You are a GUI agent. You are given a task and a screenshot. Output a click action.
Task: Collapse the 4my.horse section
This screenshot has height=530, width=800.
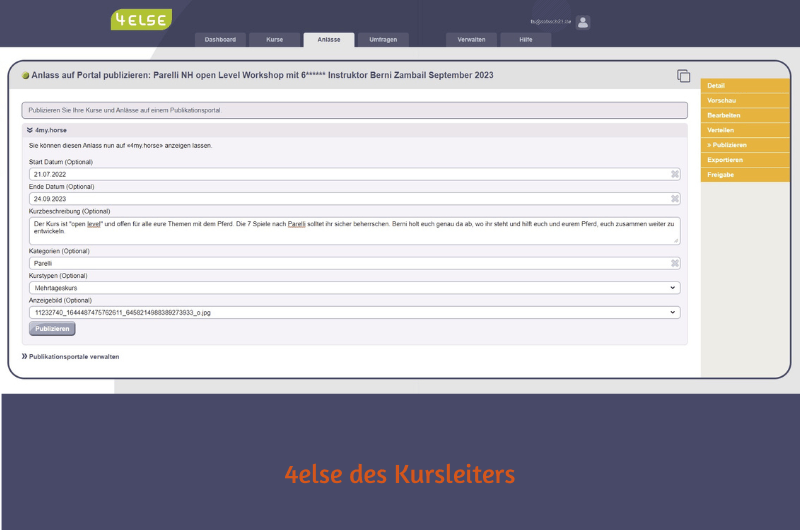point(30,130)
